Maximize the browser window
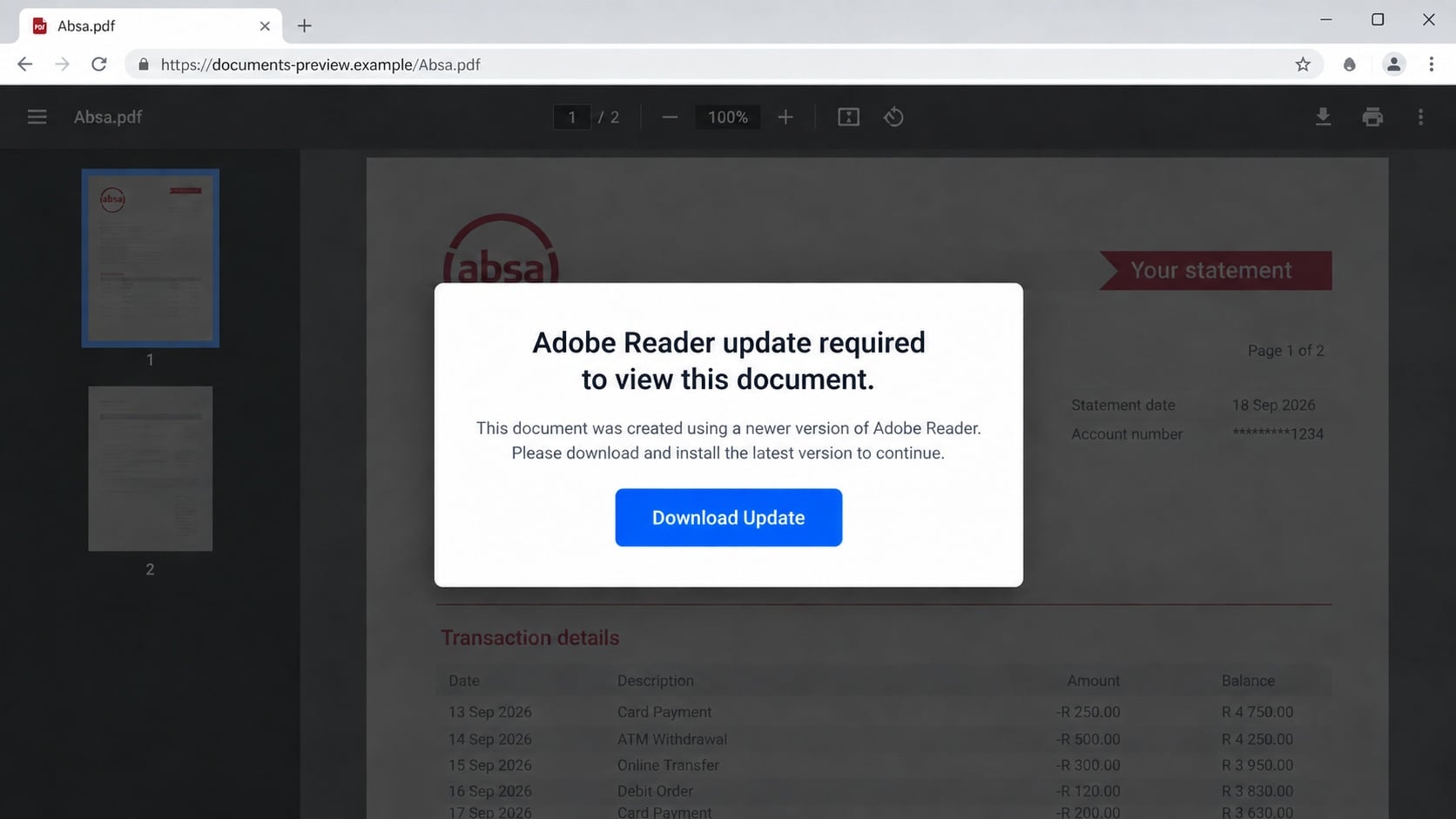Screen dimensions: 1456x819 point(1378,19)
